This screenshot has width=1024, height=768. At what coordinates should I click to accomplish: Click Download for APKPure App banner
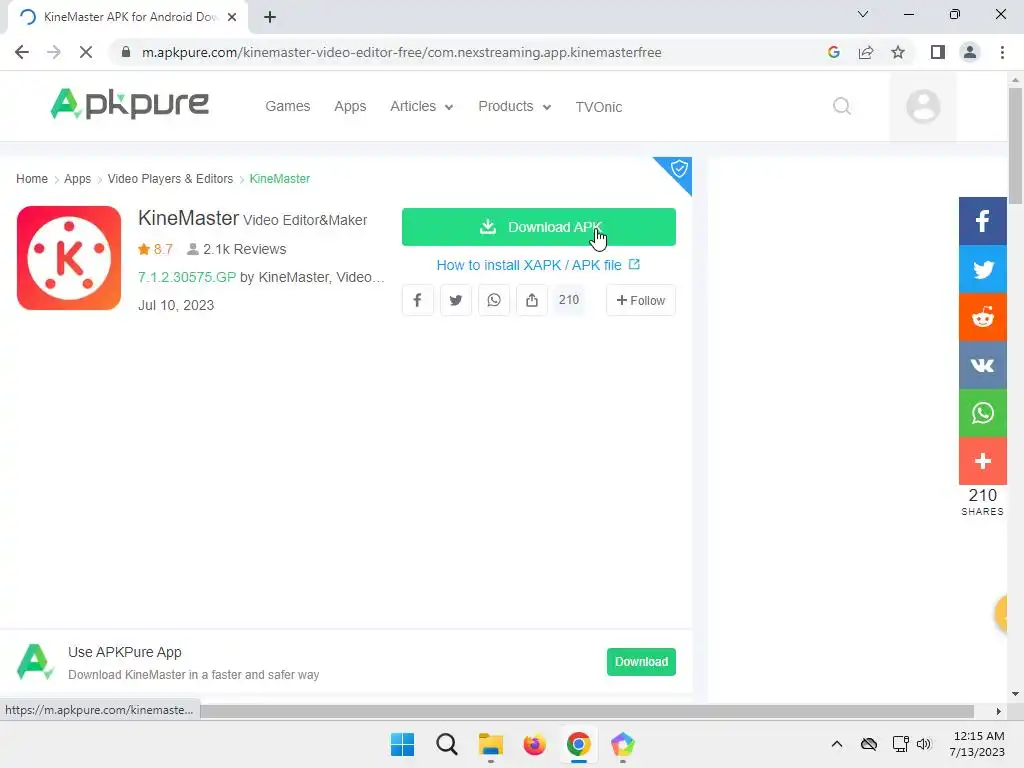tap(641, 662)
